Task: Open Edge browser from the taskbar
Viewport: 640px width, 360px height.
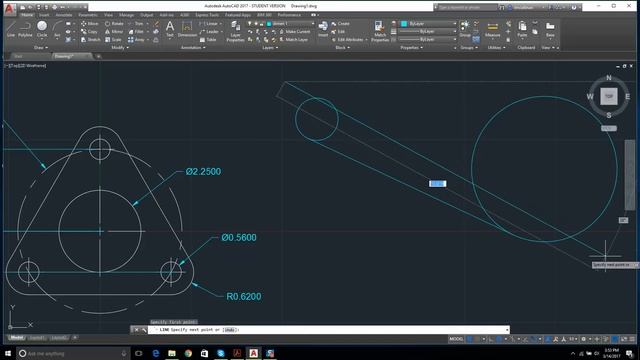Action: pos(156,353)
